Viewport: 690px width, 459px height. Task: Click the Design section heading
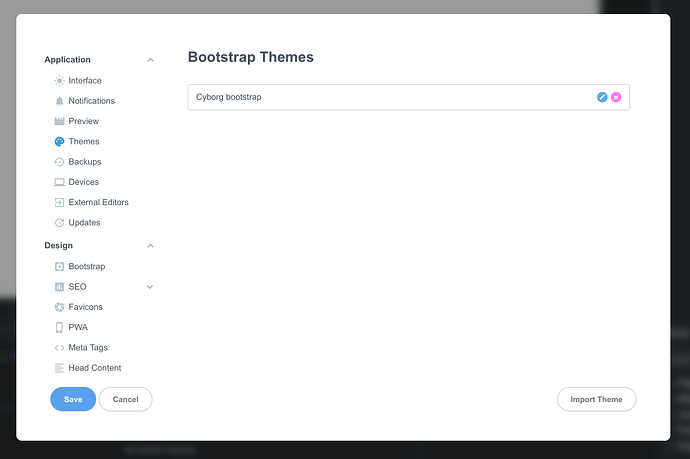59,246
